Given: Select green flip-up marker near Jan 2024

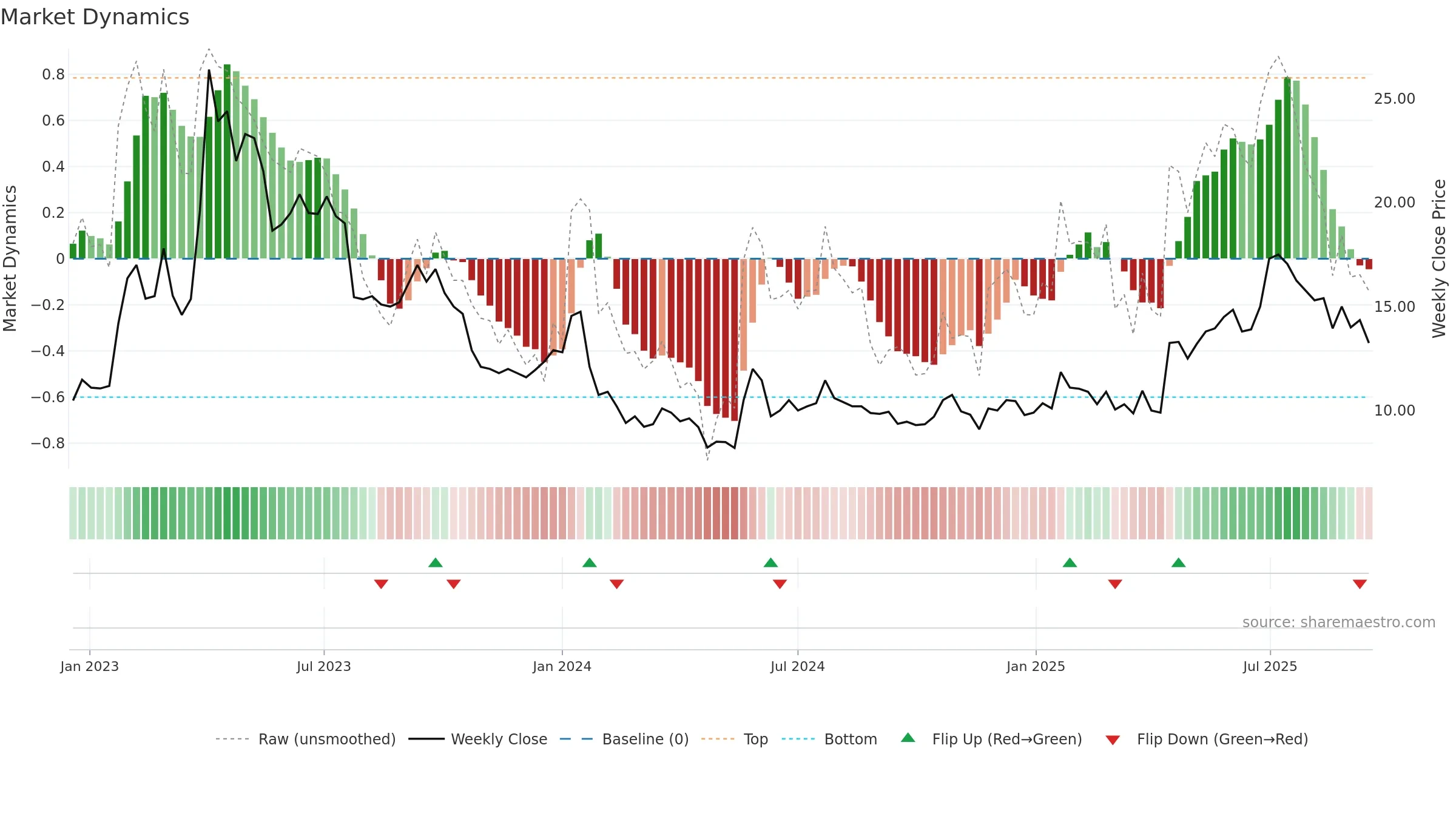Looking at the screenshot, I should (x=590, y=562).
